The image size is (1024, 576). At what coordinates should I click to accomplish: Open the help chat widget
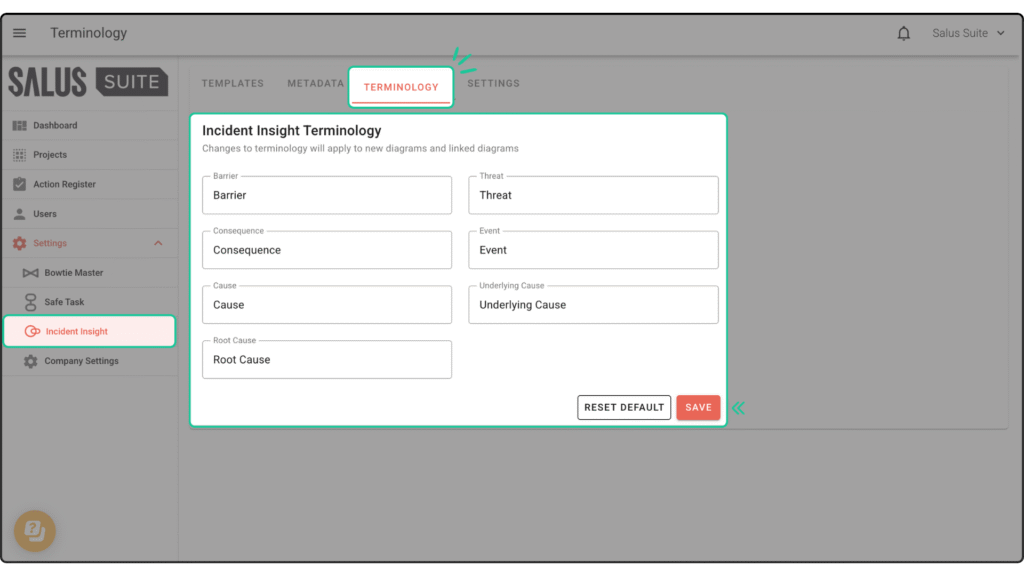click(34, 531)
